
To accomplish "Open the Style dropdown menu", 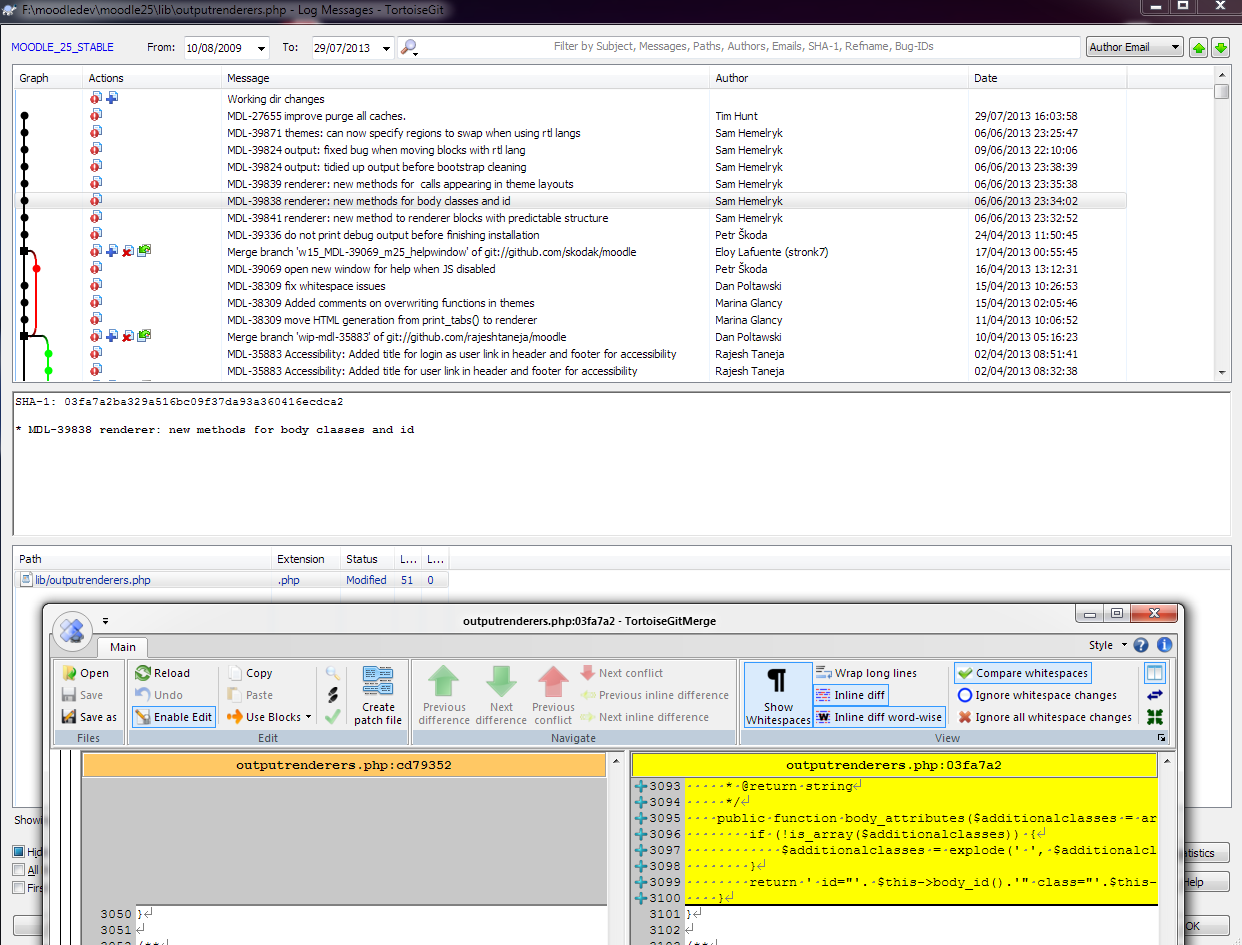I will 1108,645.
